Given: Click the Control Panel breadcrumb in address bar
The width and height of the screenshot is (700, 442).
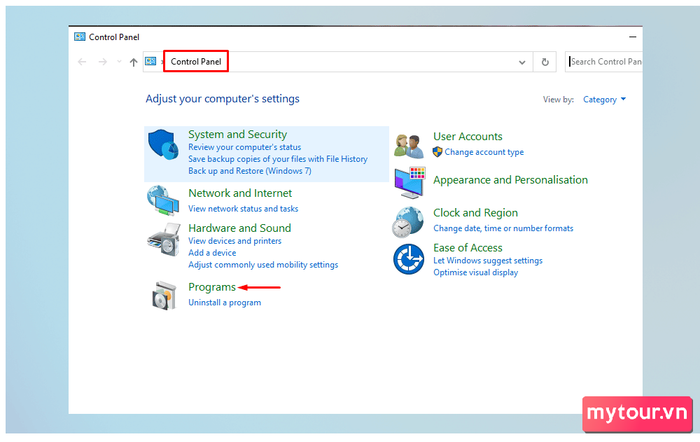Looking at the screenshot, I should coord(196,62).
